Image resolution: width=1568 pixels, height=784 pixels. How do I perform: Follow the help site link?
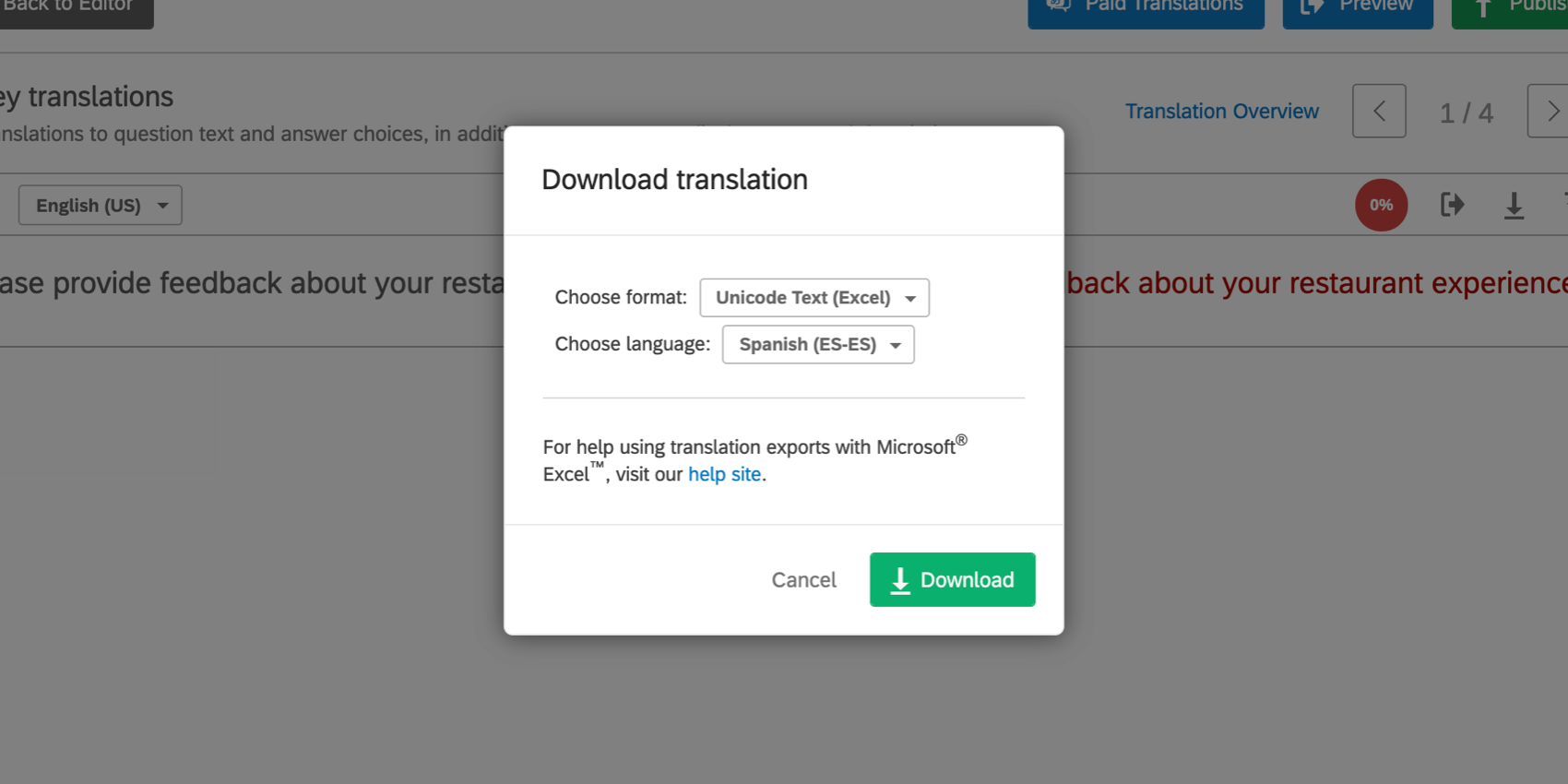click(x=724, y=474)
